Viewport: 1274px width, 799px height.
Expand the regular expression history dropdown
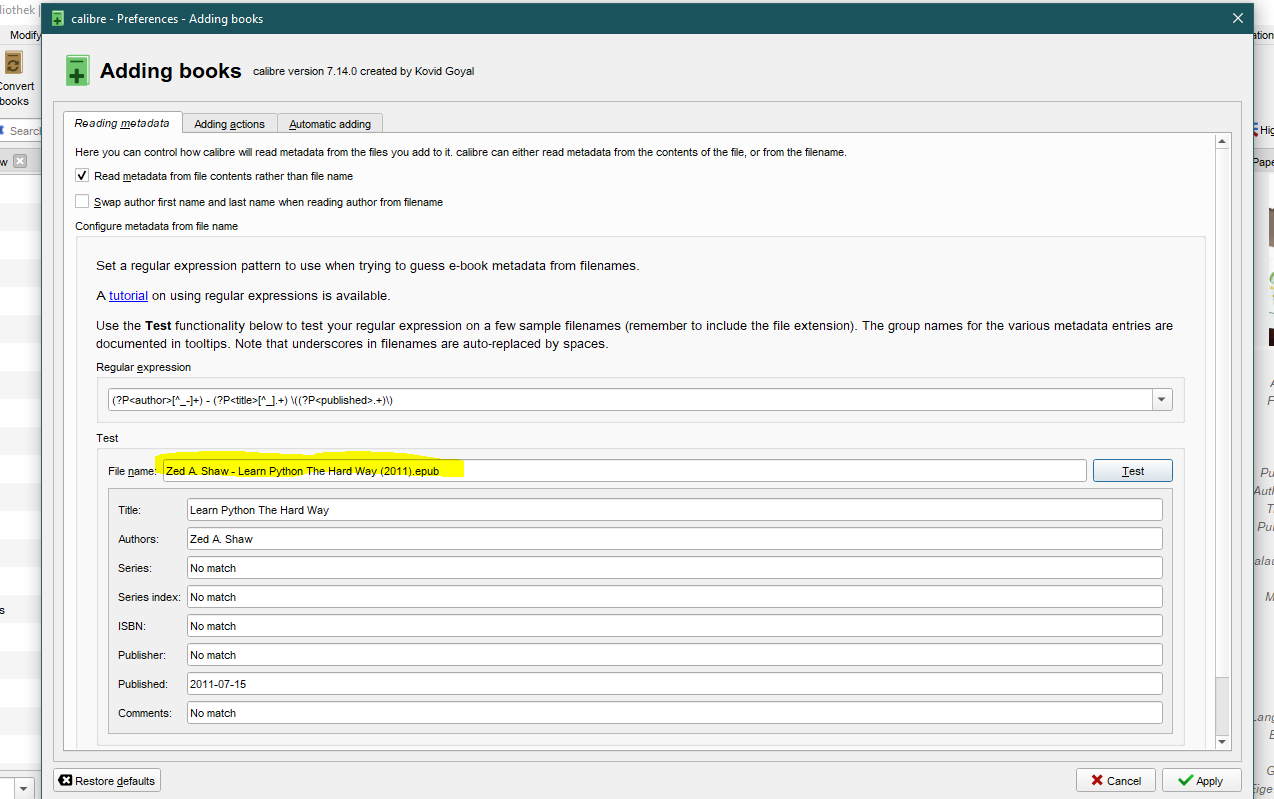[1161, 400]
